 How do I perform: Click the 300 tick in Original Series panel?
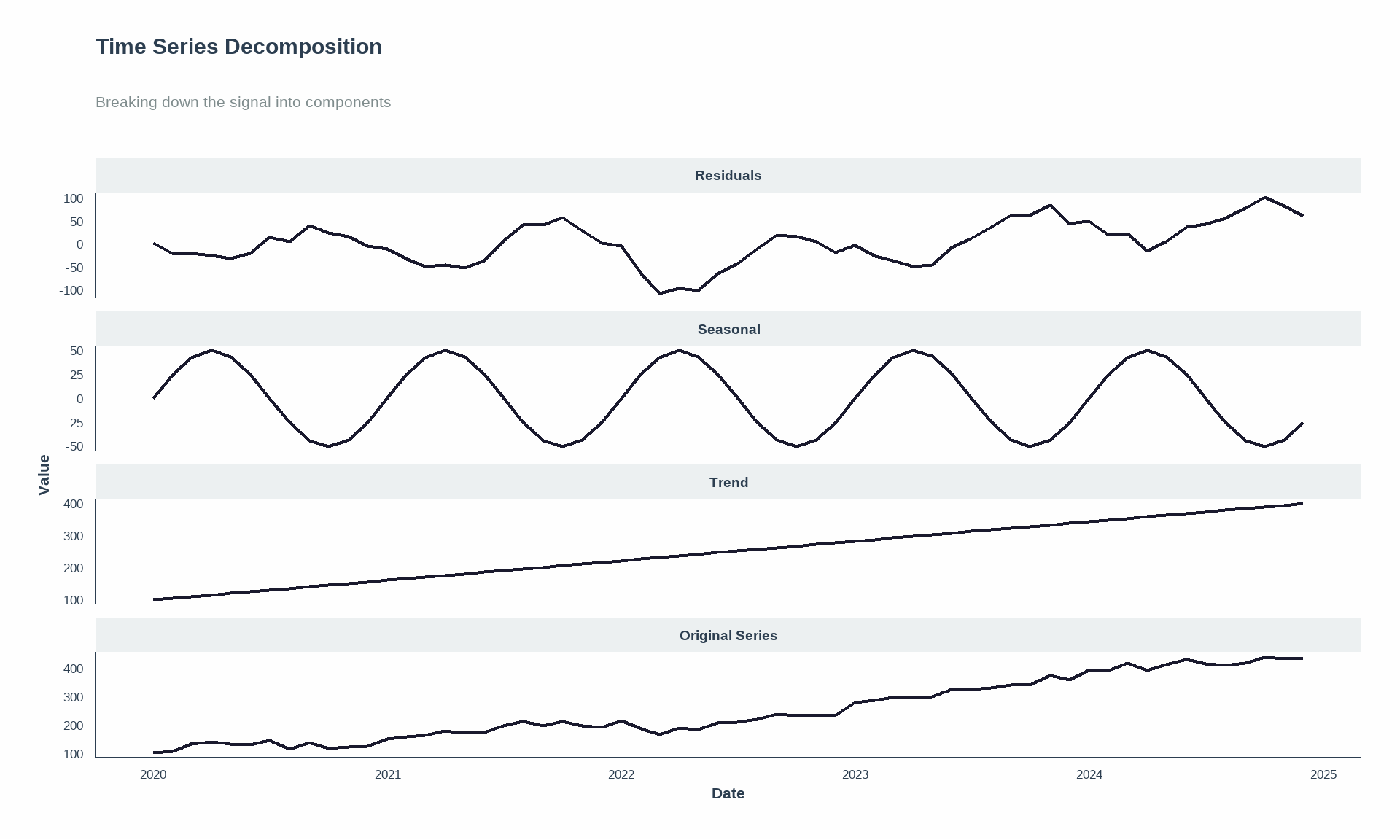[x=74, y=697]
